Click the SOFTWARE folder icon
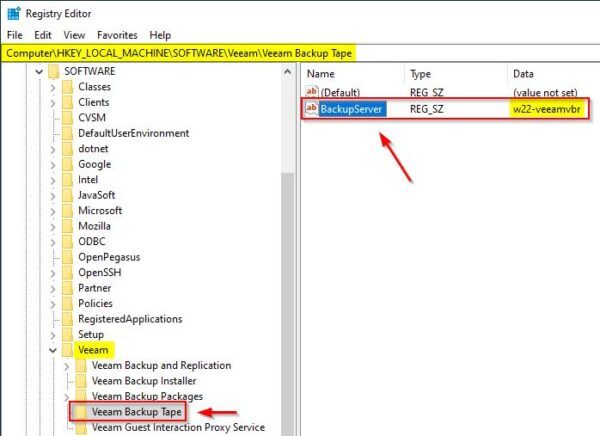 pos(54,71)
